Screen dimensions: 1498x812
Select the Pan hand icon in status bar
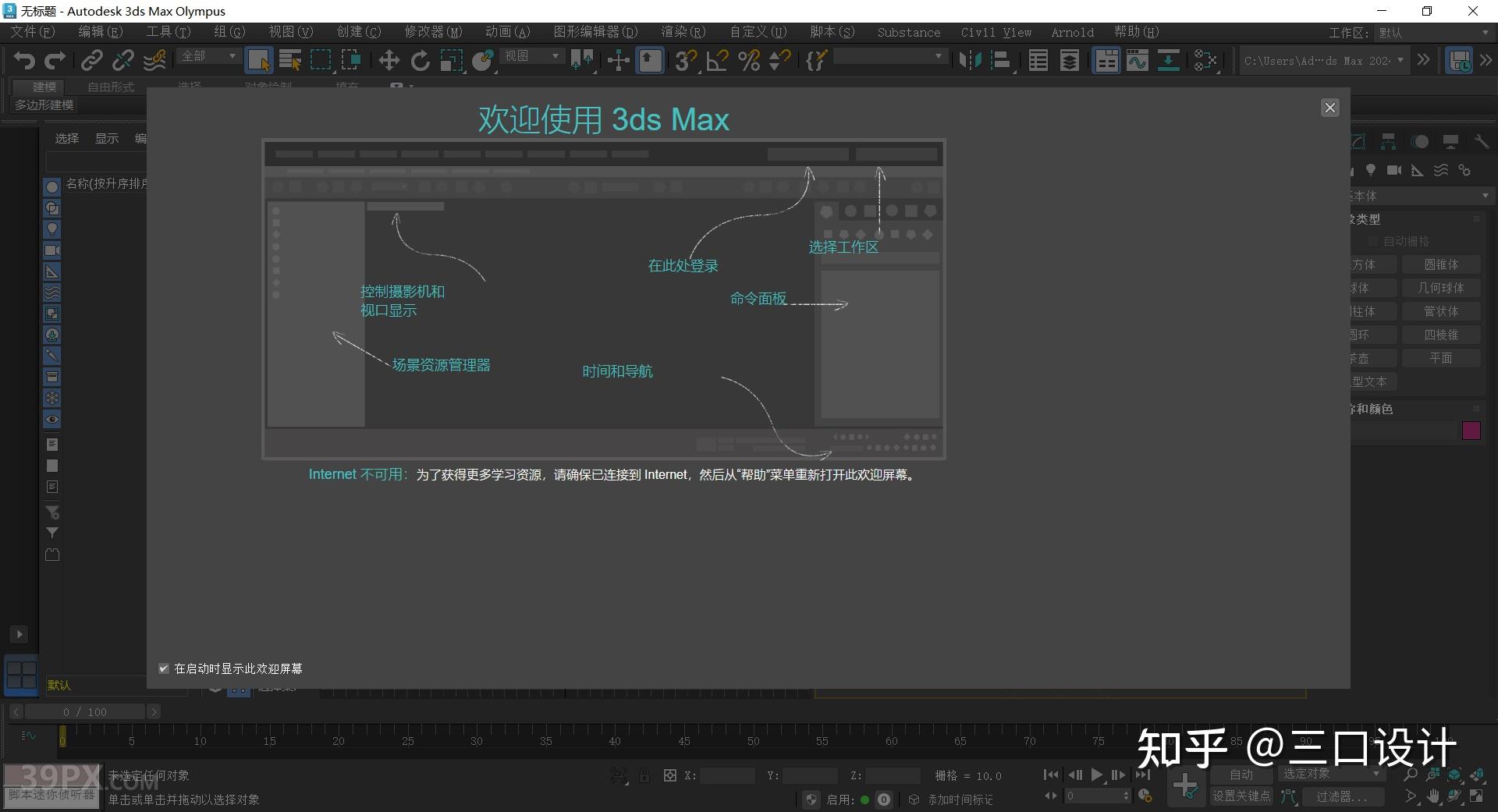point(1434,796)
